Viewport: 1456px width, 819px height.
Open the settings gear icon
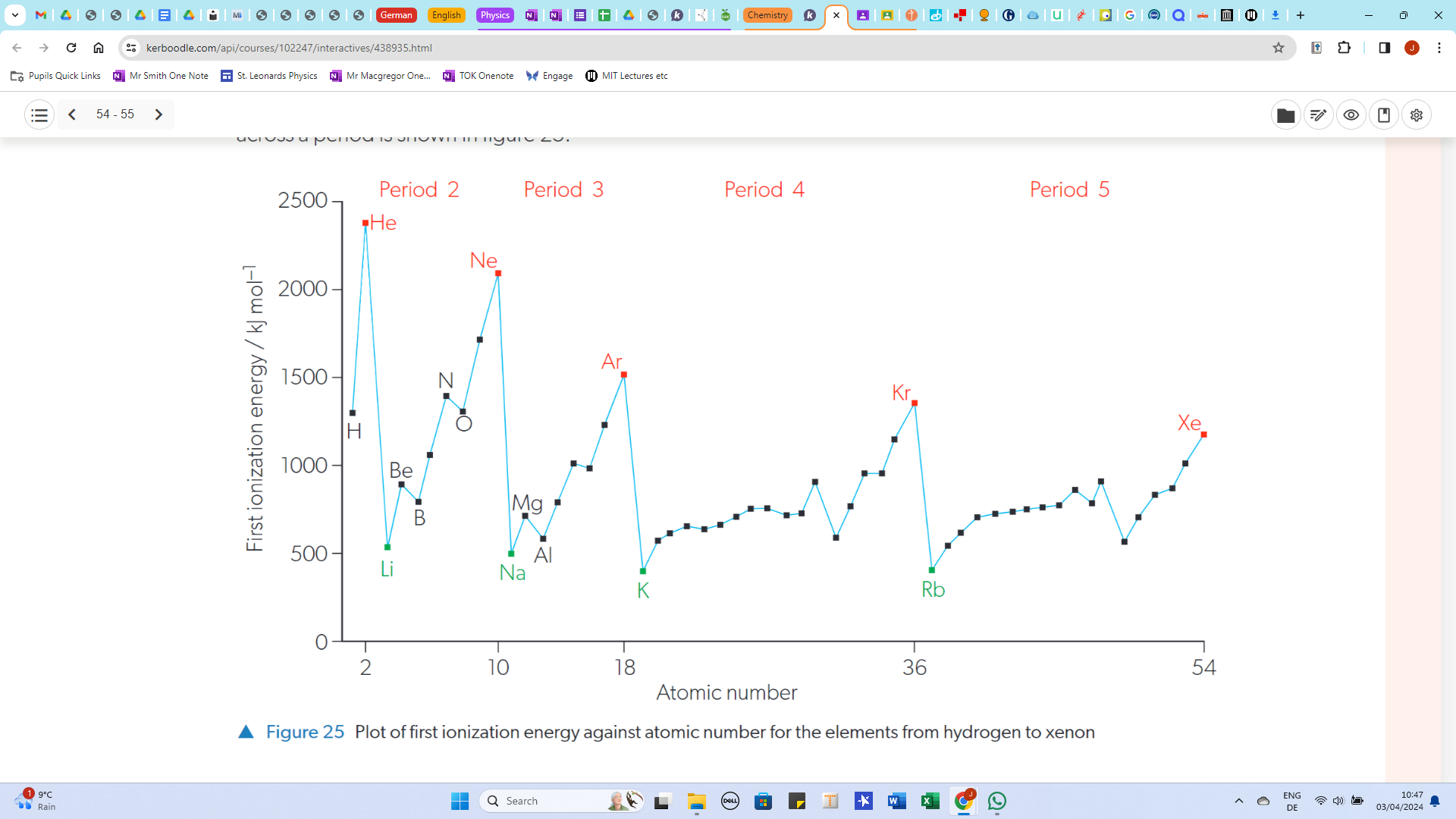tap(1417, 113)
